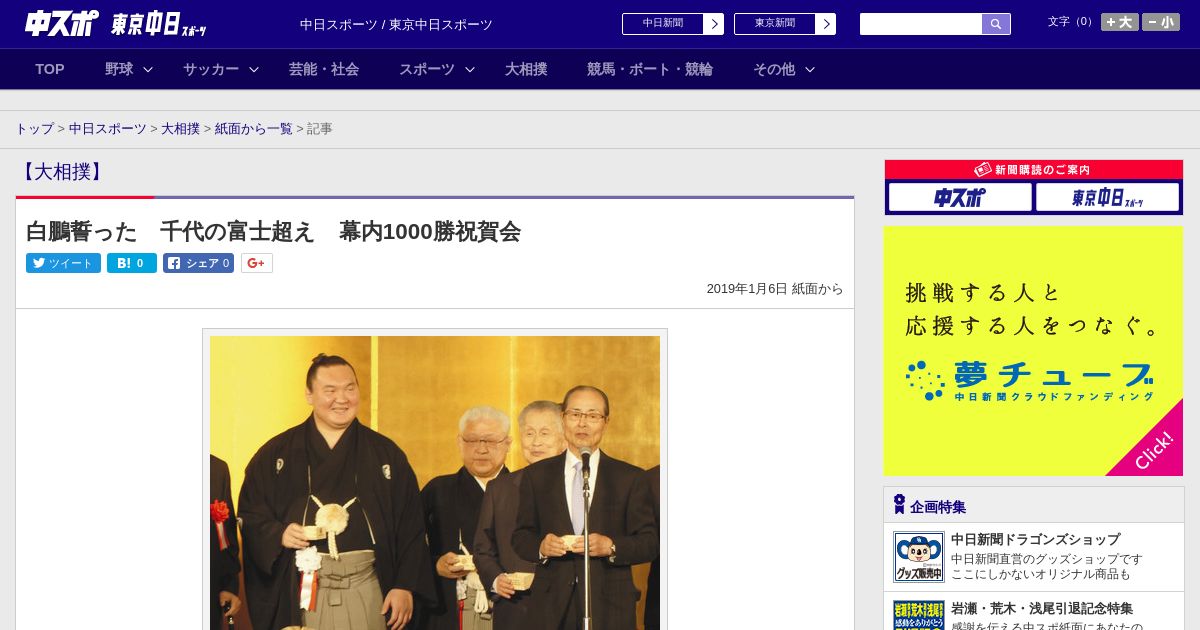This screenshot has width=1200, height=630.
Task: Click the ドラゴンズショップ thumbnail icon
Action: 919,557
